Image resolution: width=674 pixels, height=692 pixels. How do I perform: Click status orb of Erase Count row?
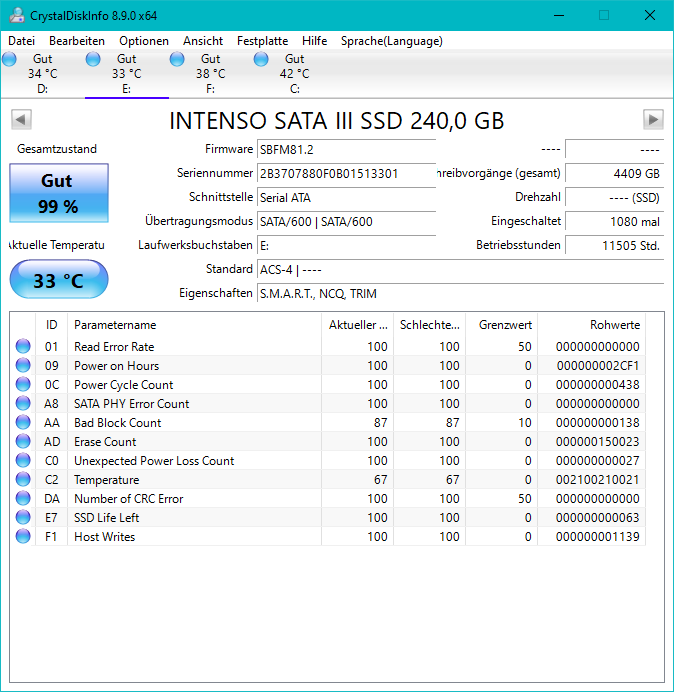point(23,441)
